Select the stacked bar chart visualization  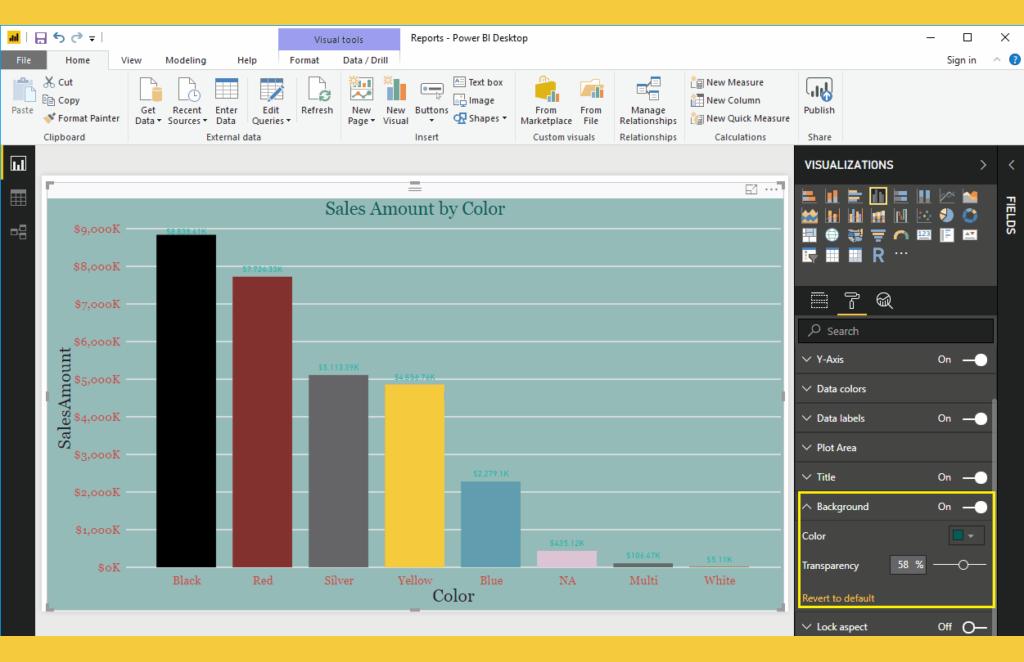point(809,196)
